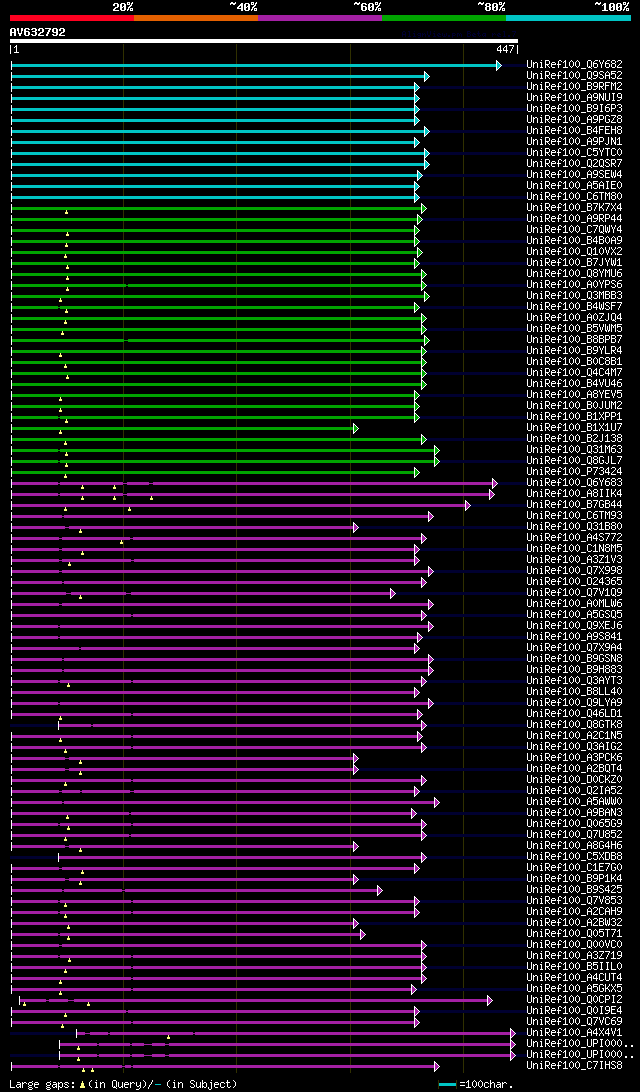Select the UniRef100_Q8YMU6 label
Screen dimensions: 640x1092
(x=575, y=274)
